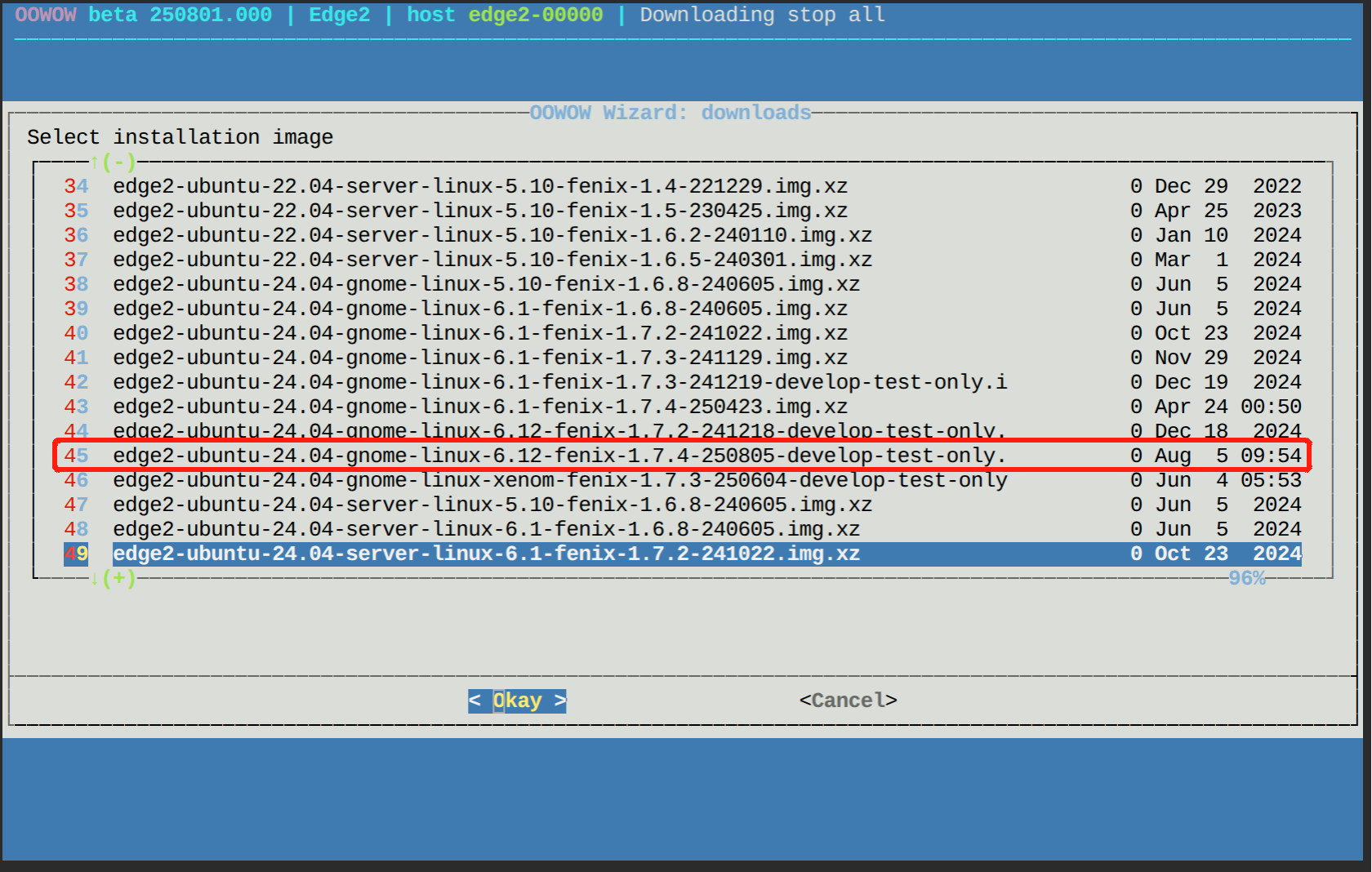The height and width of the screenshot is (872, 1372).
Task: Pick entry 41 gnome fenix-1.7.3-241129 image
Action: (x=479, y=358)
